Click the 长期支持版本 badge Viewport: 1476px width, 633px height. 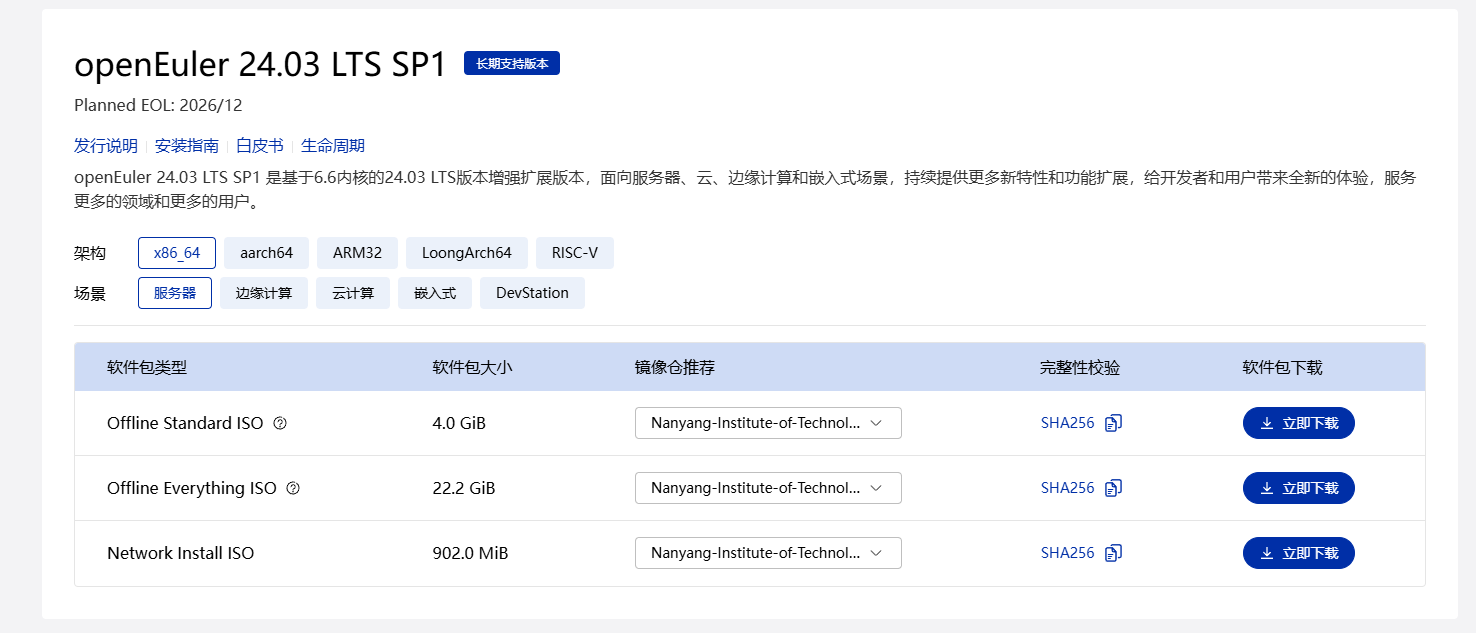click(x=512, y=63)
